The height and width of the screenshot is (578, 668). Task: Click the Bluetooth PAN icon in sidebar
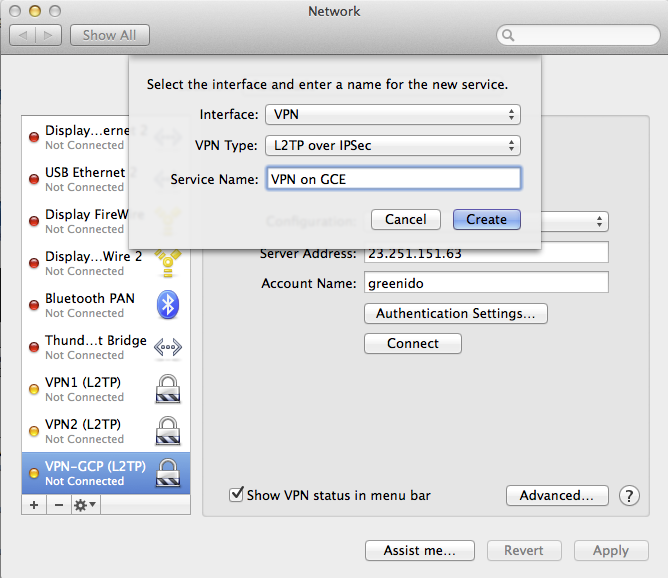pyautogui.click(x=167, y=305)
